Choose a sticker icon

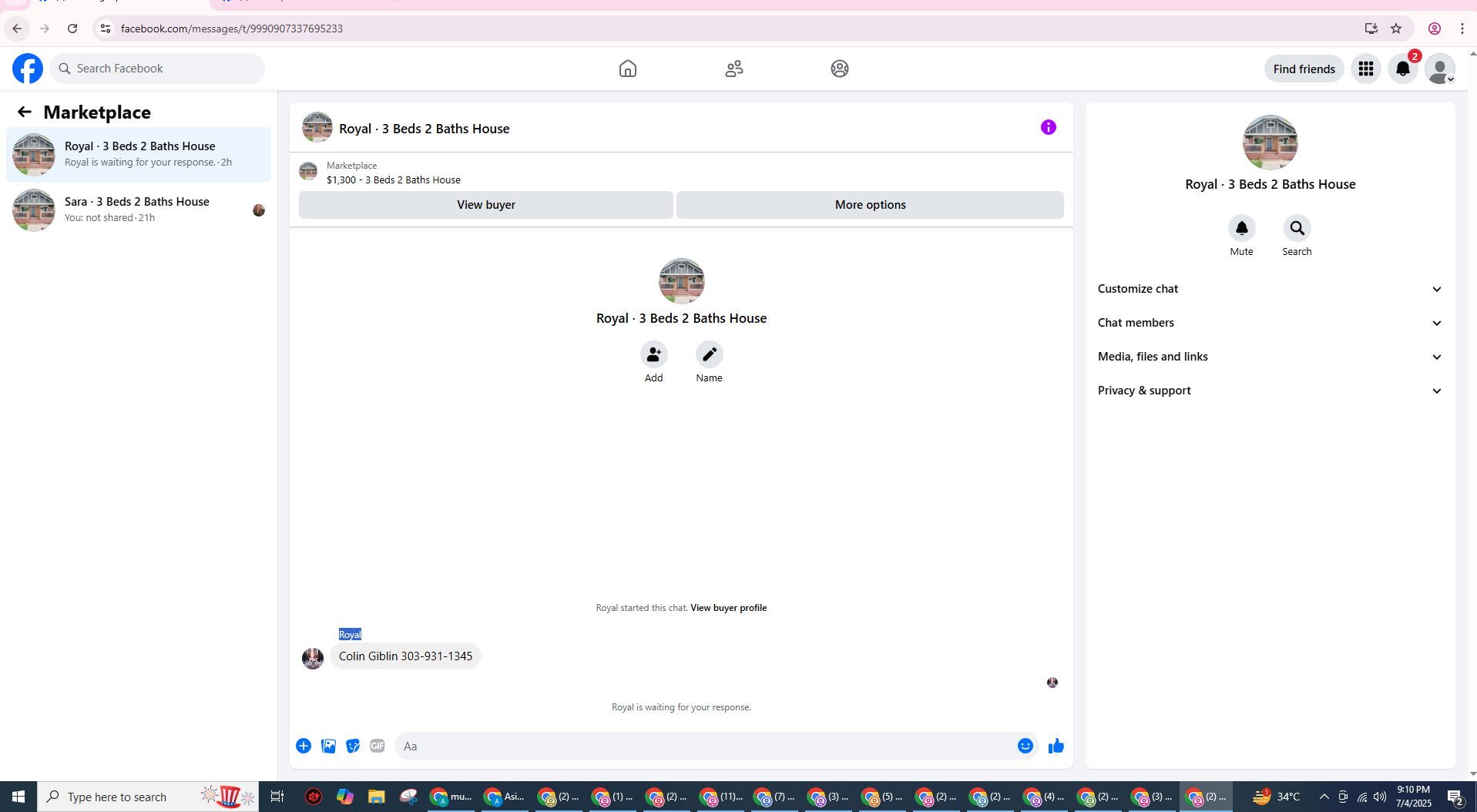coord(353,746)
